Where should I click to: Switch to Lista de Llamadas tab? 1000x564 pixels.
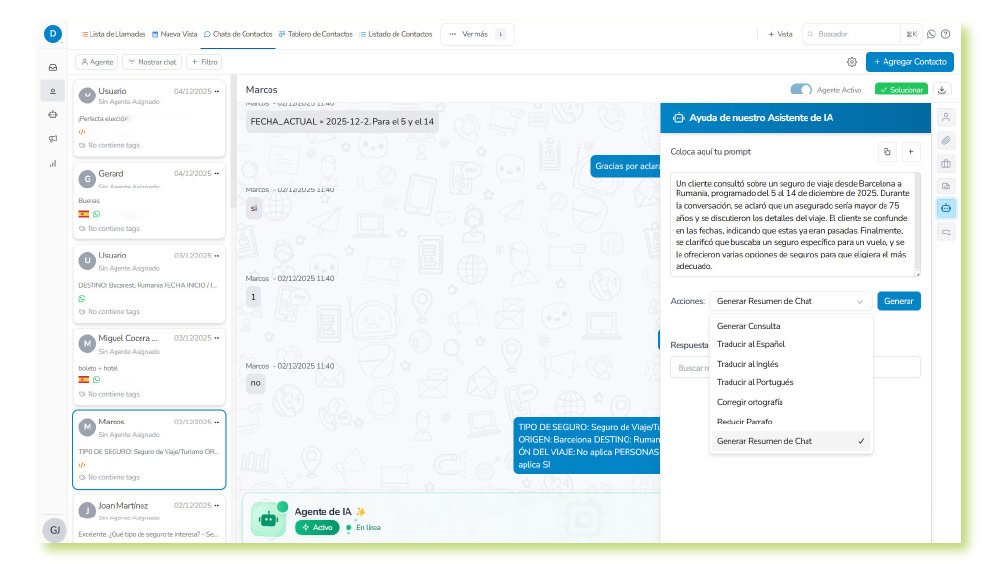[113, 34]
